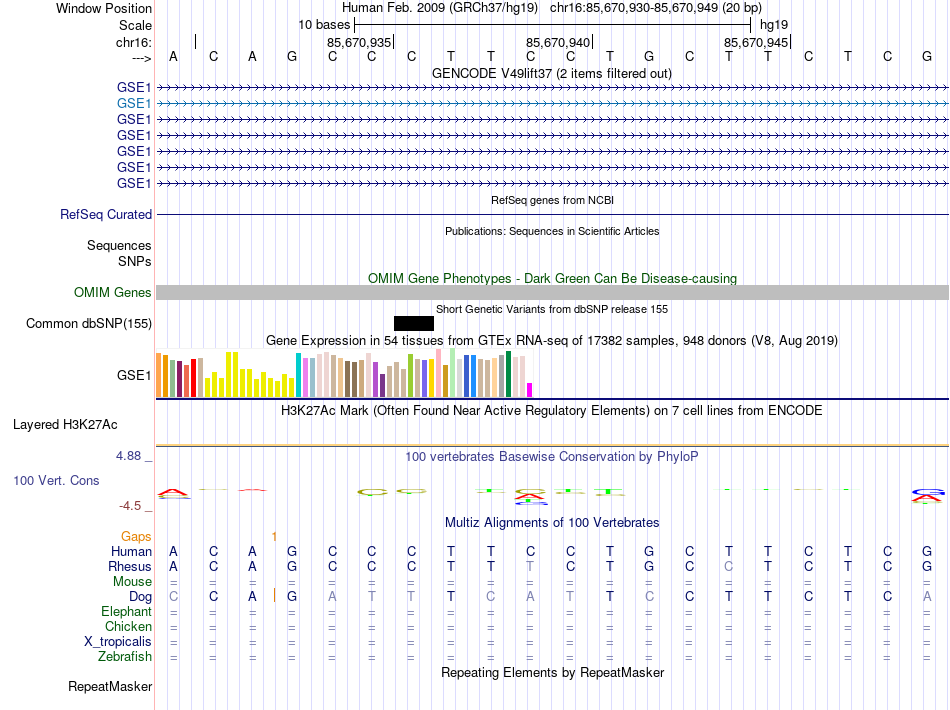Click the Window Position track label
Image resolution: width=950 pixels, height=710 pixels.
click(x=104, y=8)
